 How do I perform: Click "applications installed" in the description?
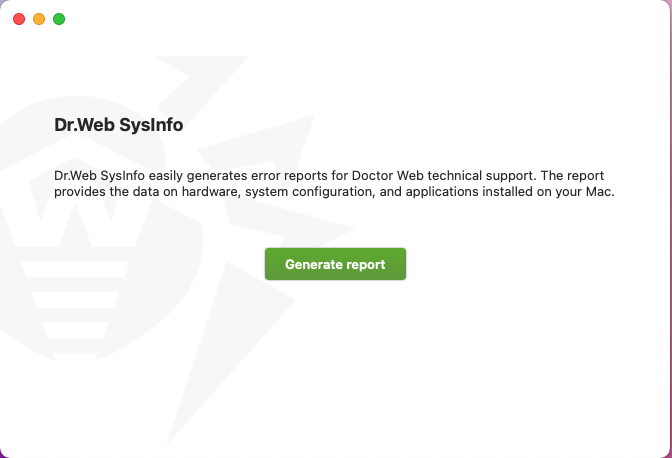pyautogui.click(x=469, y=192)
